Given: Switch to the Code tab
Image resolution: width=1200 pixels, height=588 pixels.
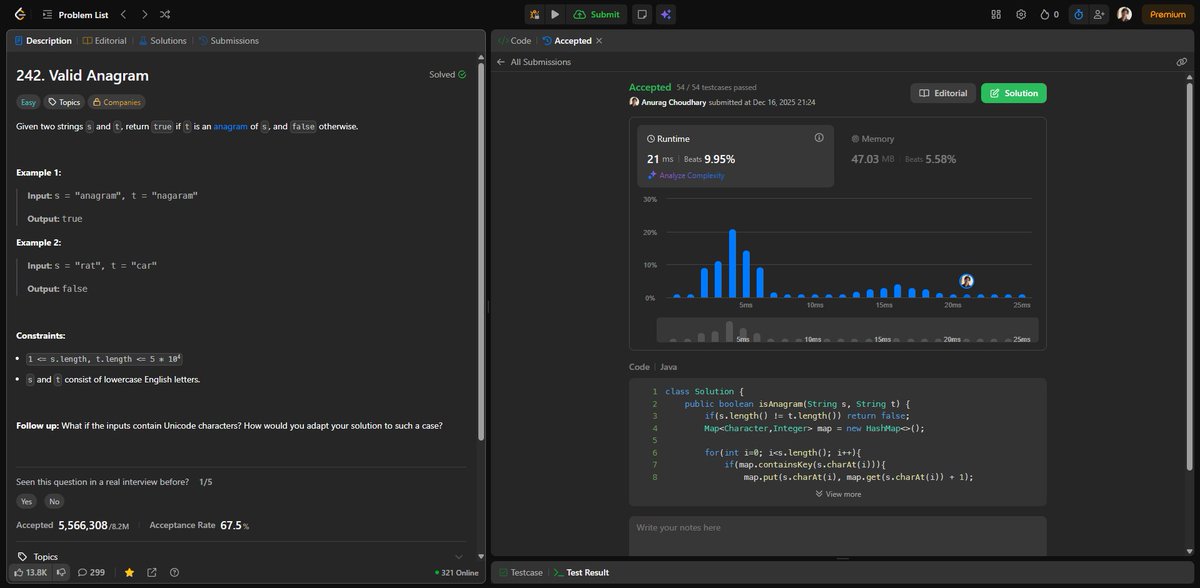Looking at the screenshot, I should pos(514,41).
